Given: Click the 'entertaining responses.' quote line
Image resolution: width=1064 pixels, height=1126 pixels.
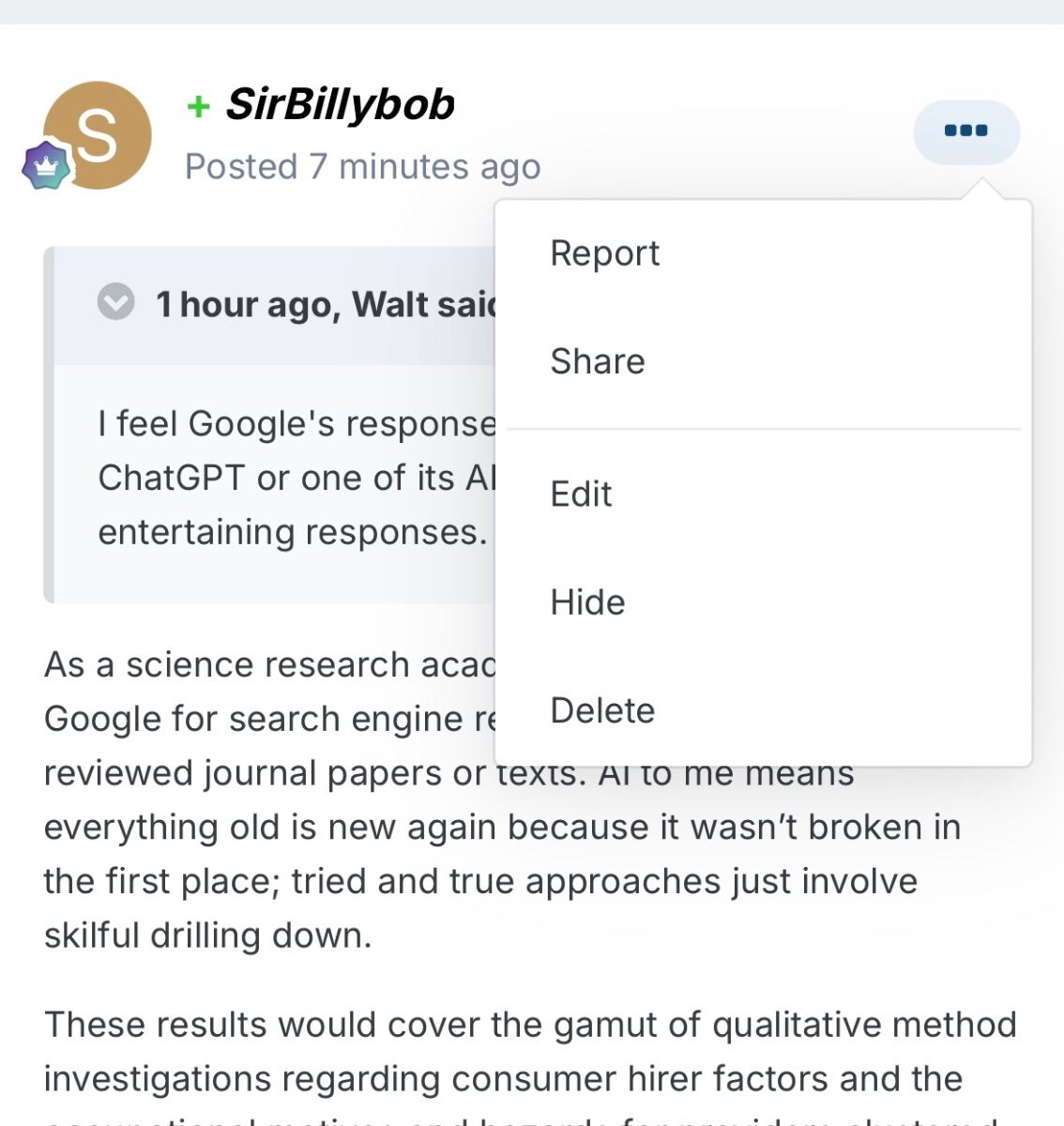Looking at the screenshot, I should 293,532.
